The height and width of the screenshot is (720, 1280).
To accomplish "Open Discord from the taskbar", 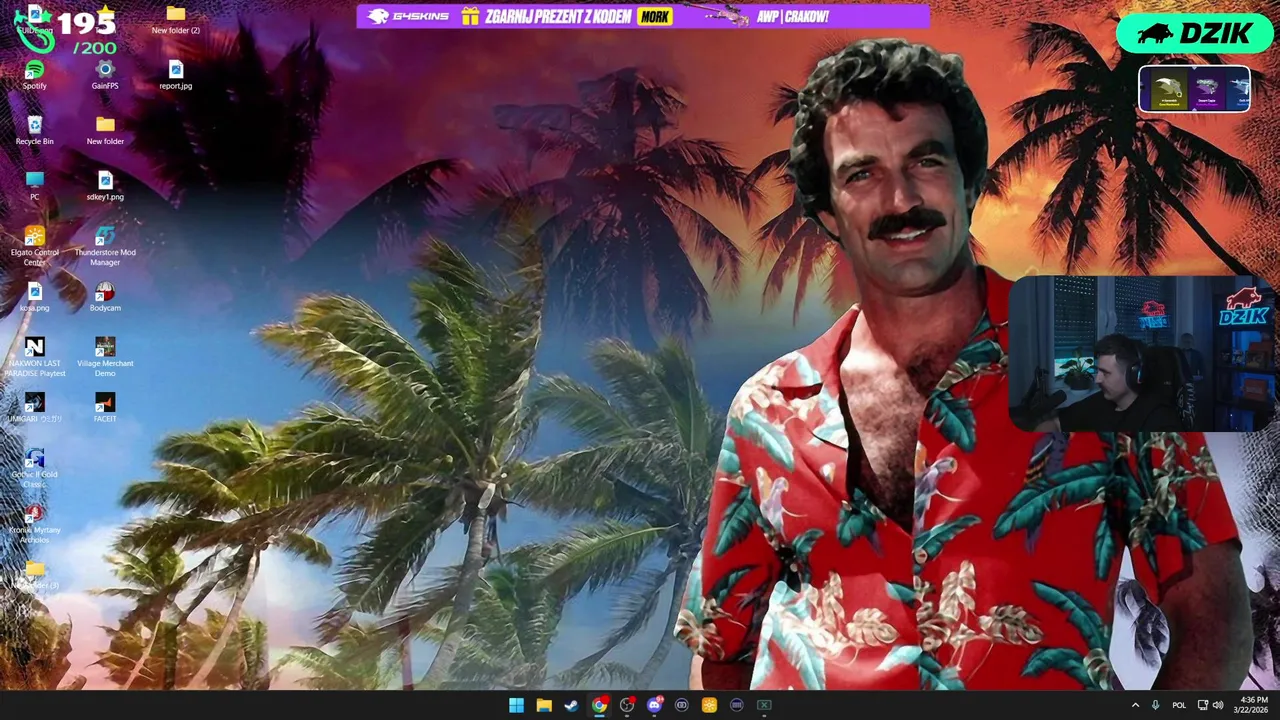I will point(654,705).
